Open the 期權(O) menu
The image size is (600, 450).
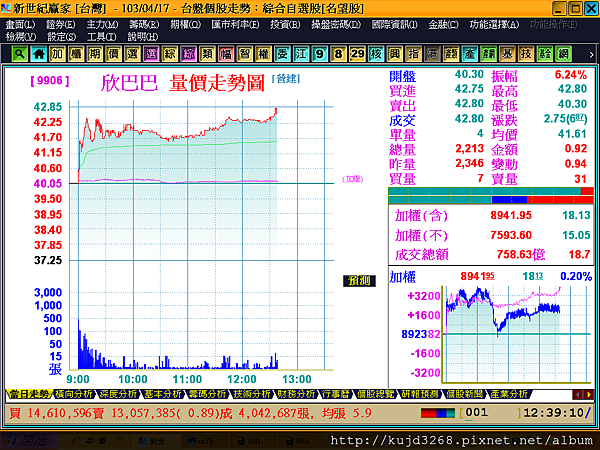pos(186,25)
